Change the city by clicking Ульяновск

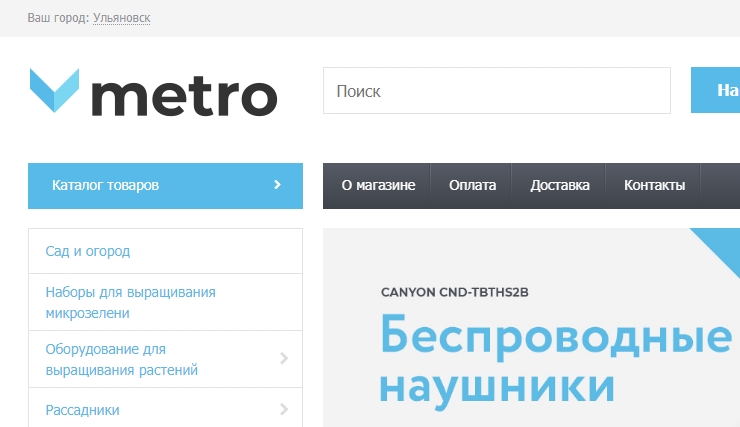tap(121, 18)
